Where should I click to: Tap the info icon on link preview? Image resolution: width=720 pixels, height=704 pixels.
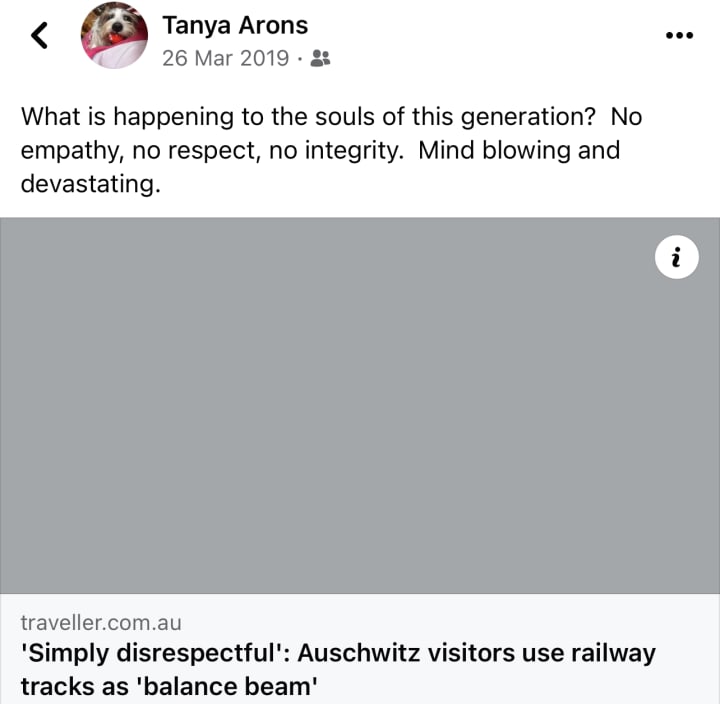(676, 257)
